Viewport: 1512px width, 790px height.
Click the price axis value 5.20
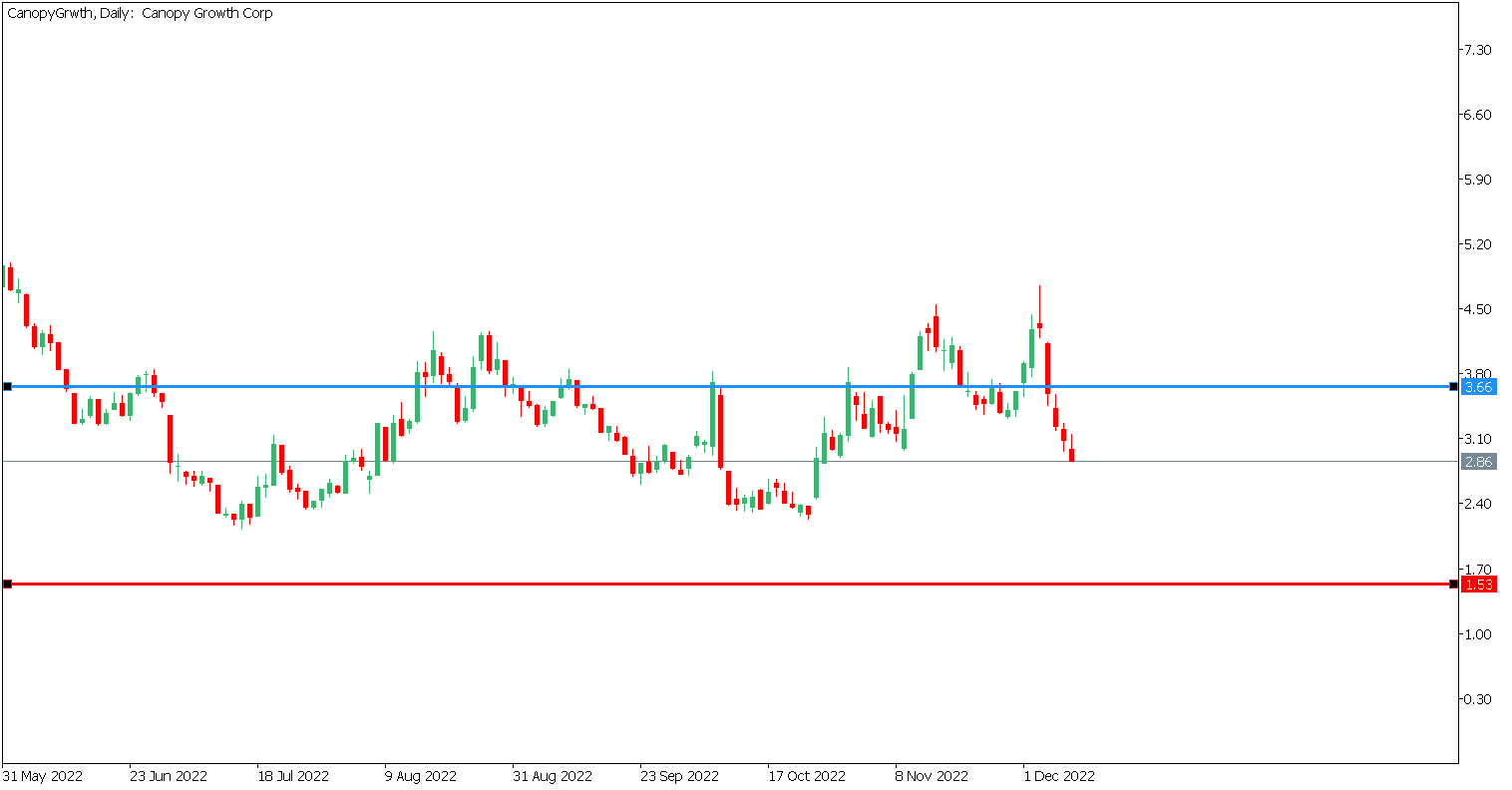(x=1477, y=244)
